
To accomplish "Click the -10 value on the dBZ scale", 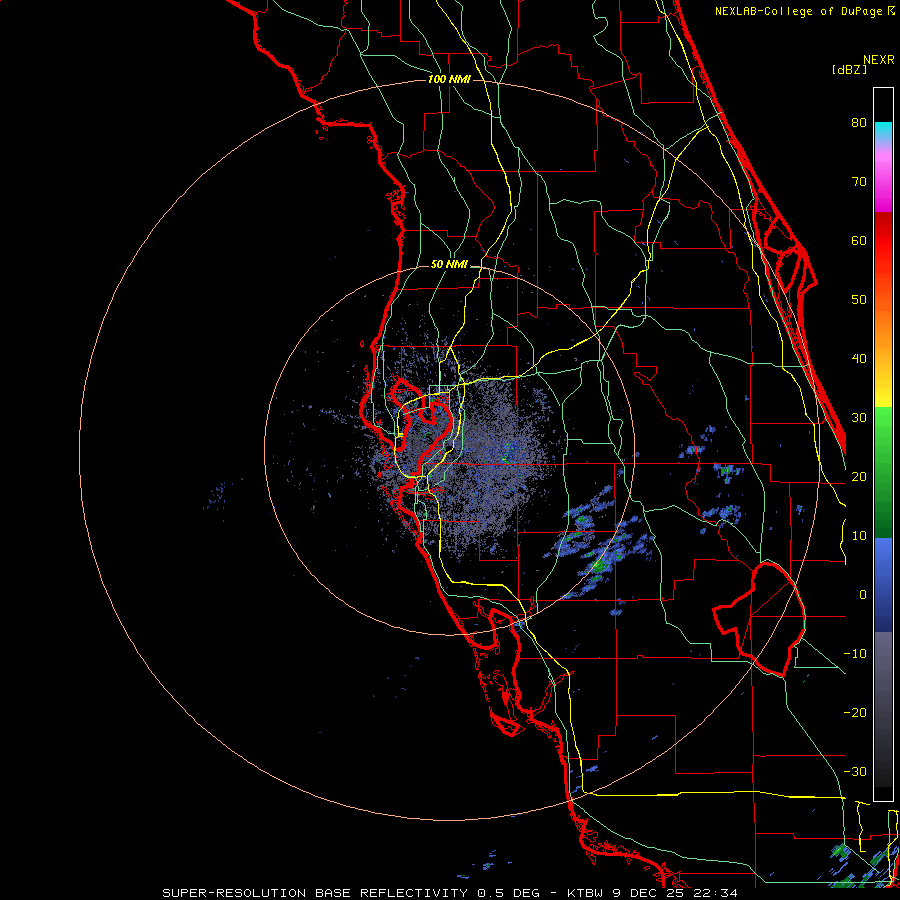I will 855,654.
